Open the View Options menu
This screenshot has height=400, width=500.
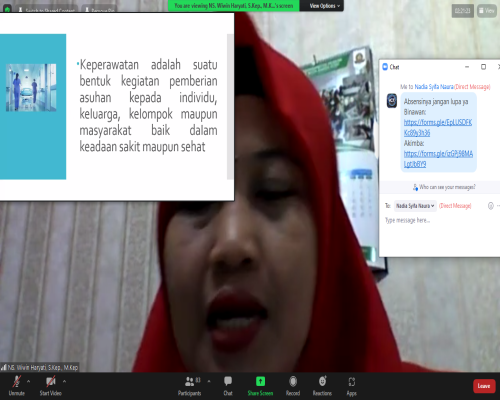[322, 6]
